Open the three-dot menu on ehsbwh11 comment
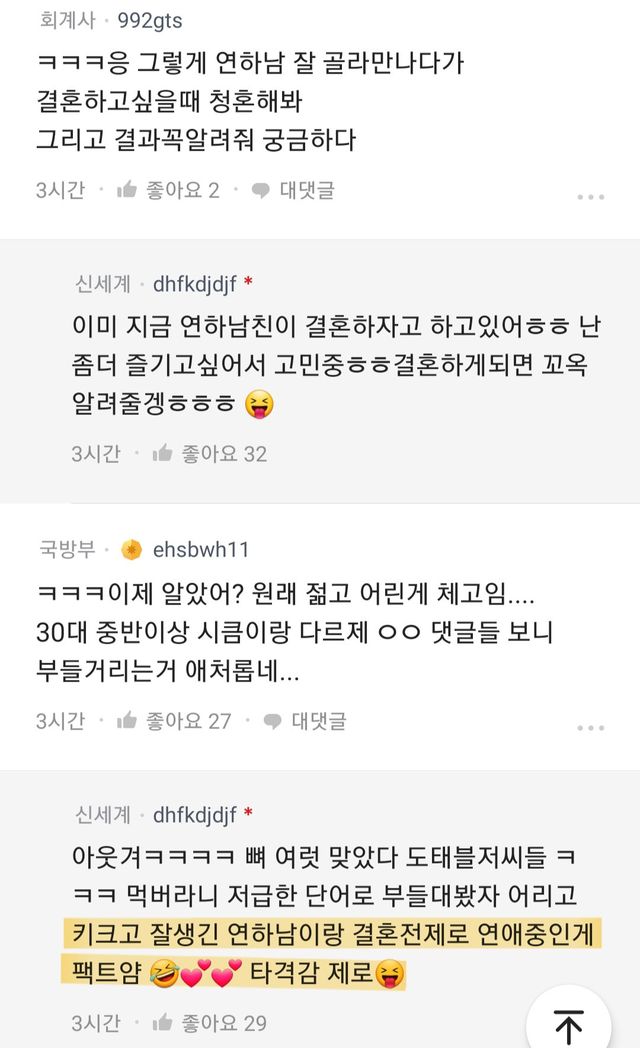This screenshot has width=640, height=1048. click(591, 727)
